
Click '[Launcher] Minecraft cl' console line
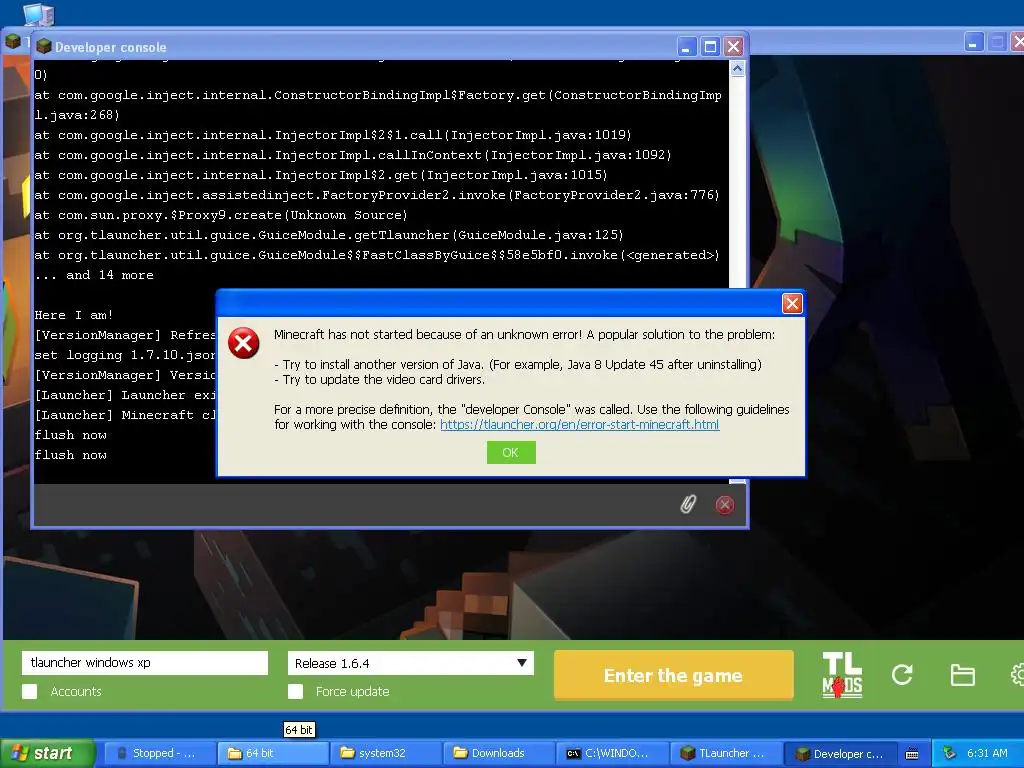click(x=124, y=415)
